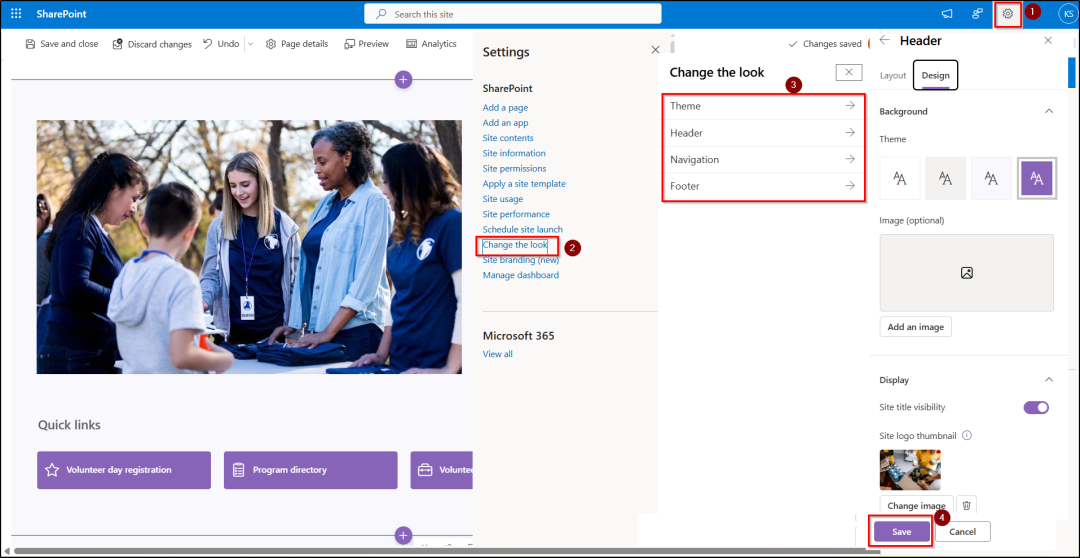Click the search magnifier icon
This screenshot has width=1080, height=558.
(x=381, y=14)
